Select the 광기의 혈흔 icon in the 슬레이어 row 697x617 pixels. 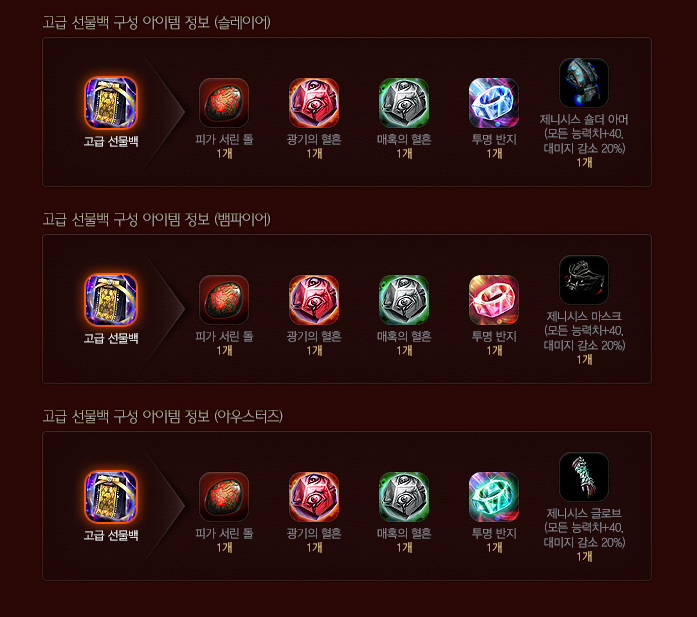(314, 103)
